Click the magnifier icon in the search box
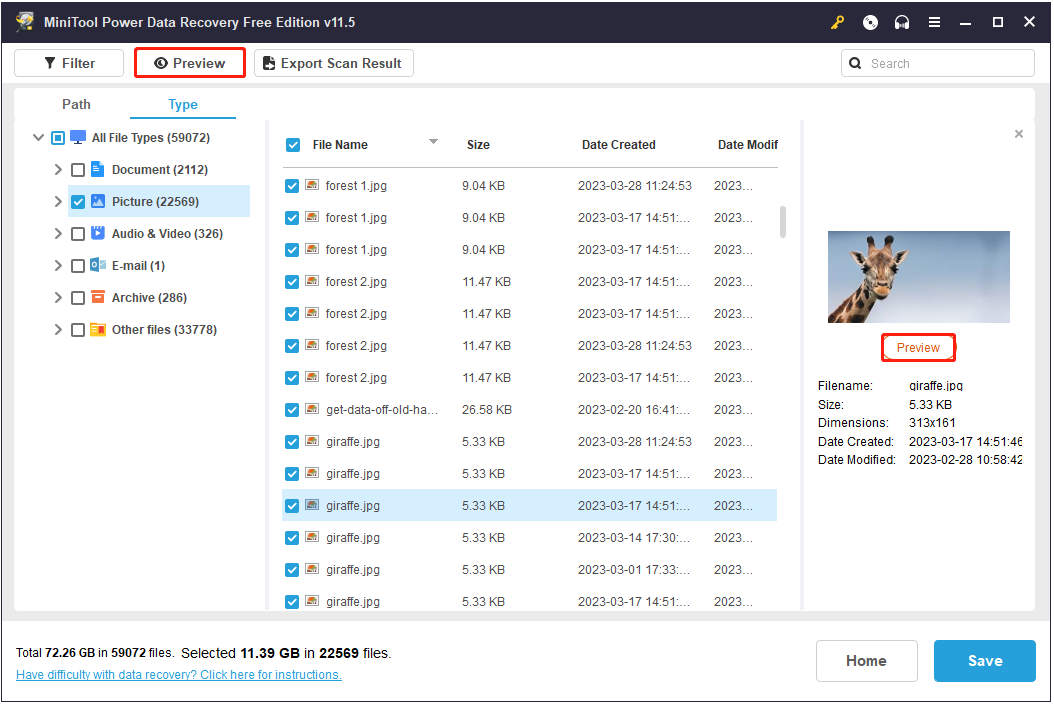Viewport: 1054px width, 705px height. tap(855, 63)
